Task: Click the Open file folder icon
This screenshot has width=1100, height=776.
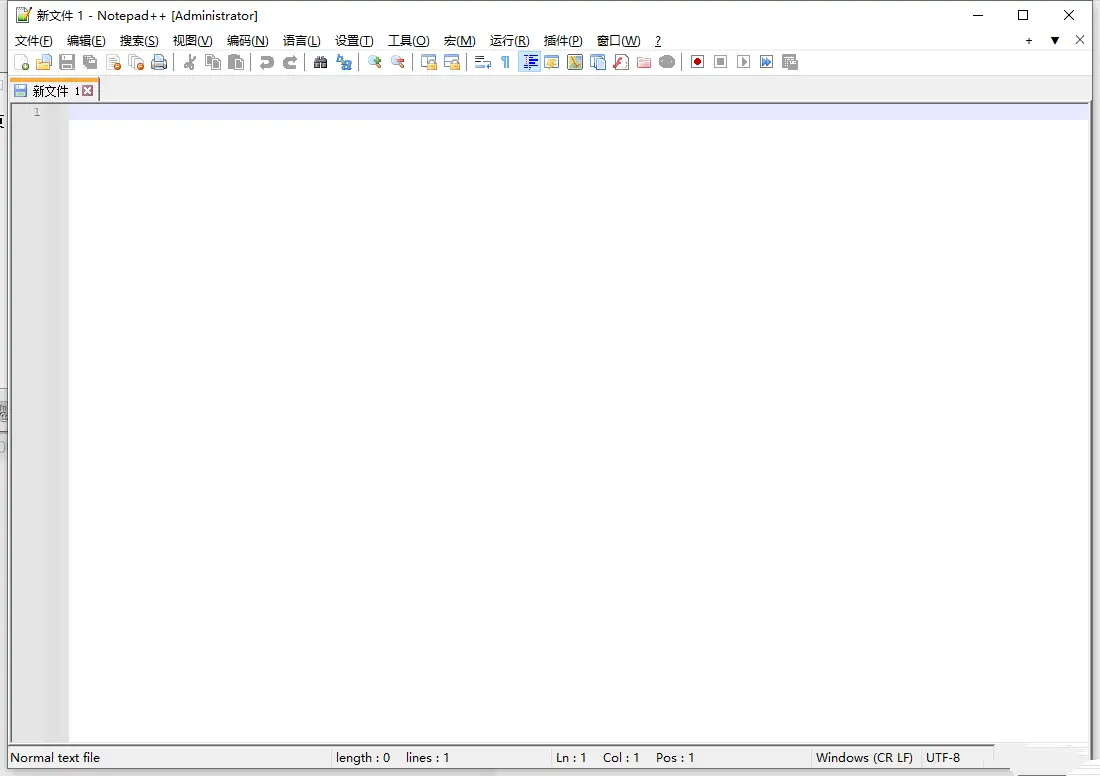Action: tap(44, 62)
